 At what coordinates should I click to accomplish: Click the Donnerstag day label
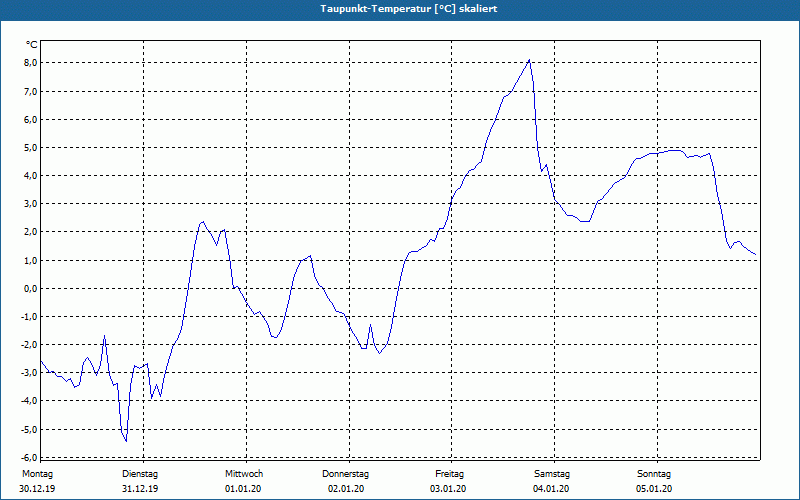[x=345, y=474]
